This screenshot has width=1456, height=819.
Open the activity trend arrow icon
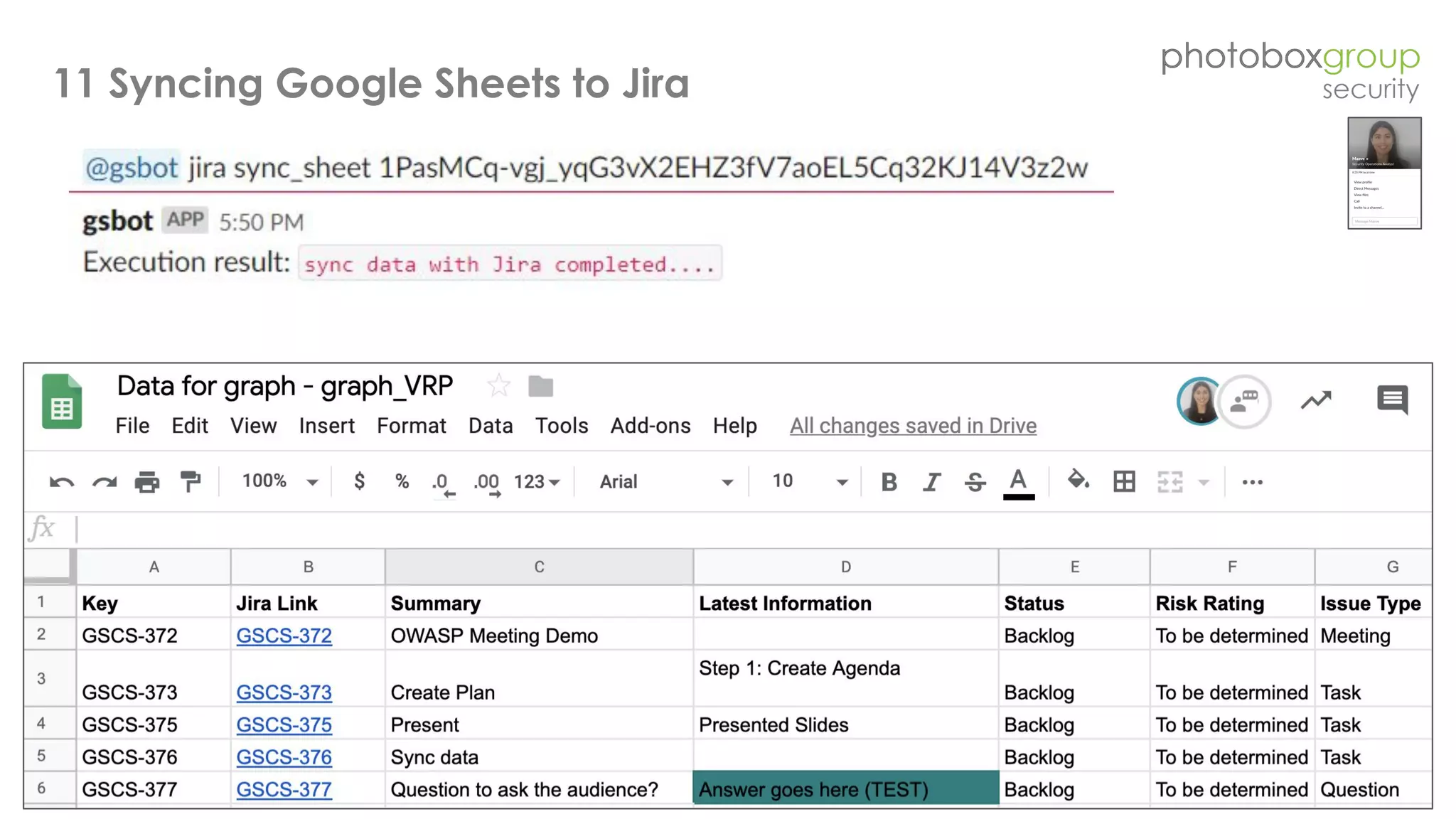coord(1316,400)
